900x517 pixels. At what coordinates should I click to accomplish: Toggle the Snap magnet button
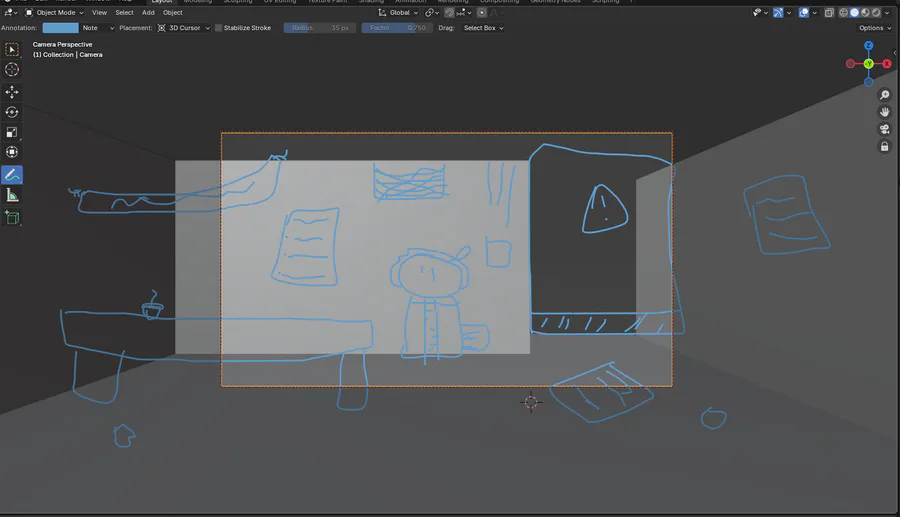pyautogui.click(x=449, y=13)
